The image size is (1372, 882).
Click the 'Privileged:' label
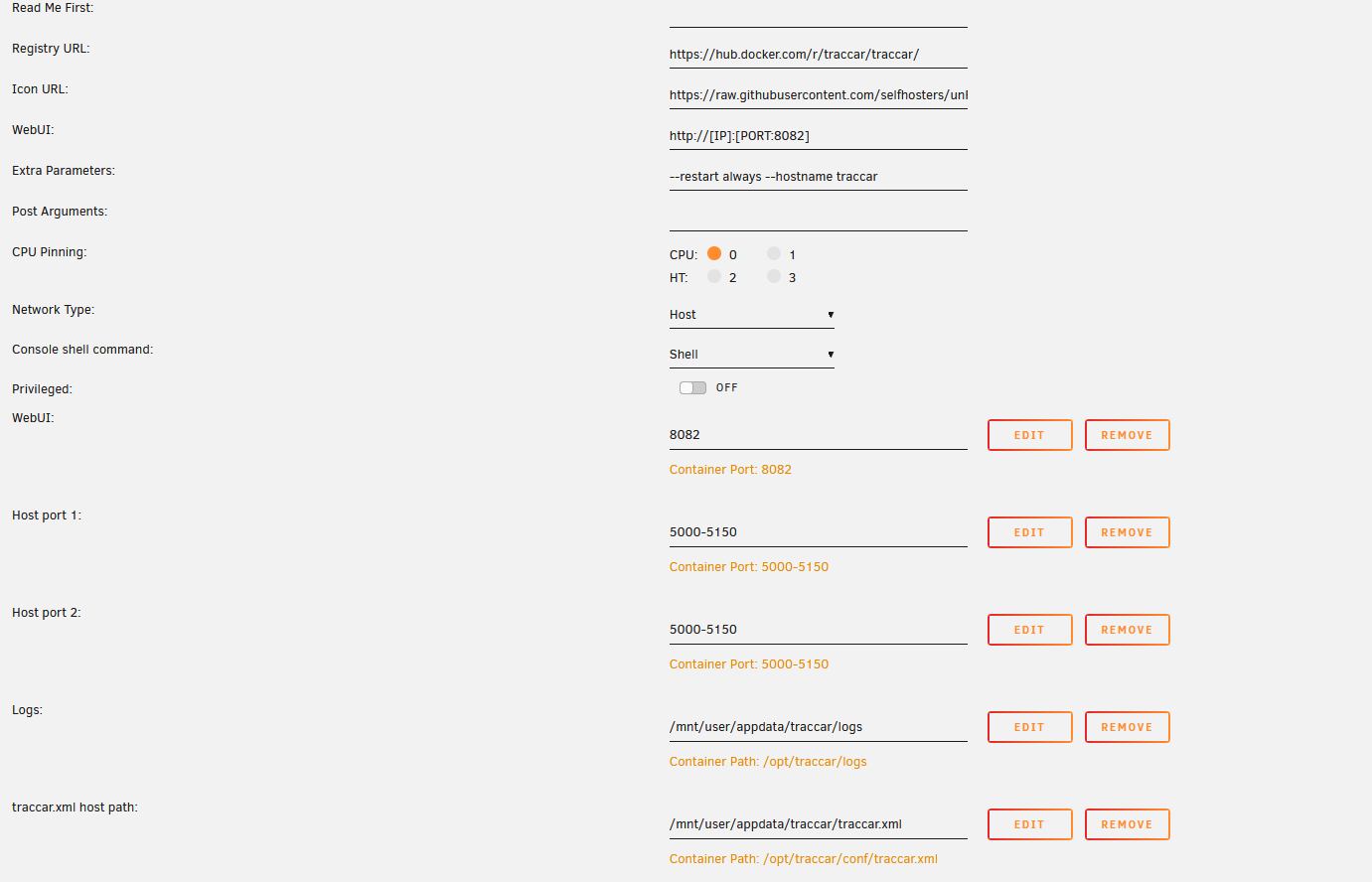pyautogui.click(x=42, y=389)
